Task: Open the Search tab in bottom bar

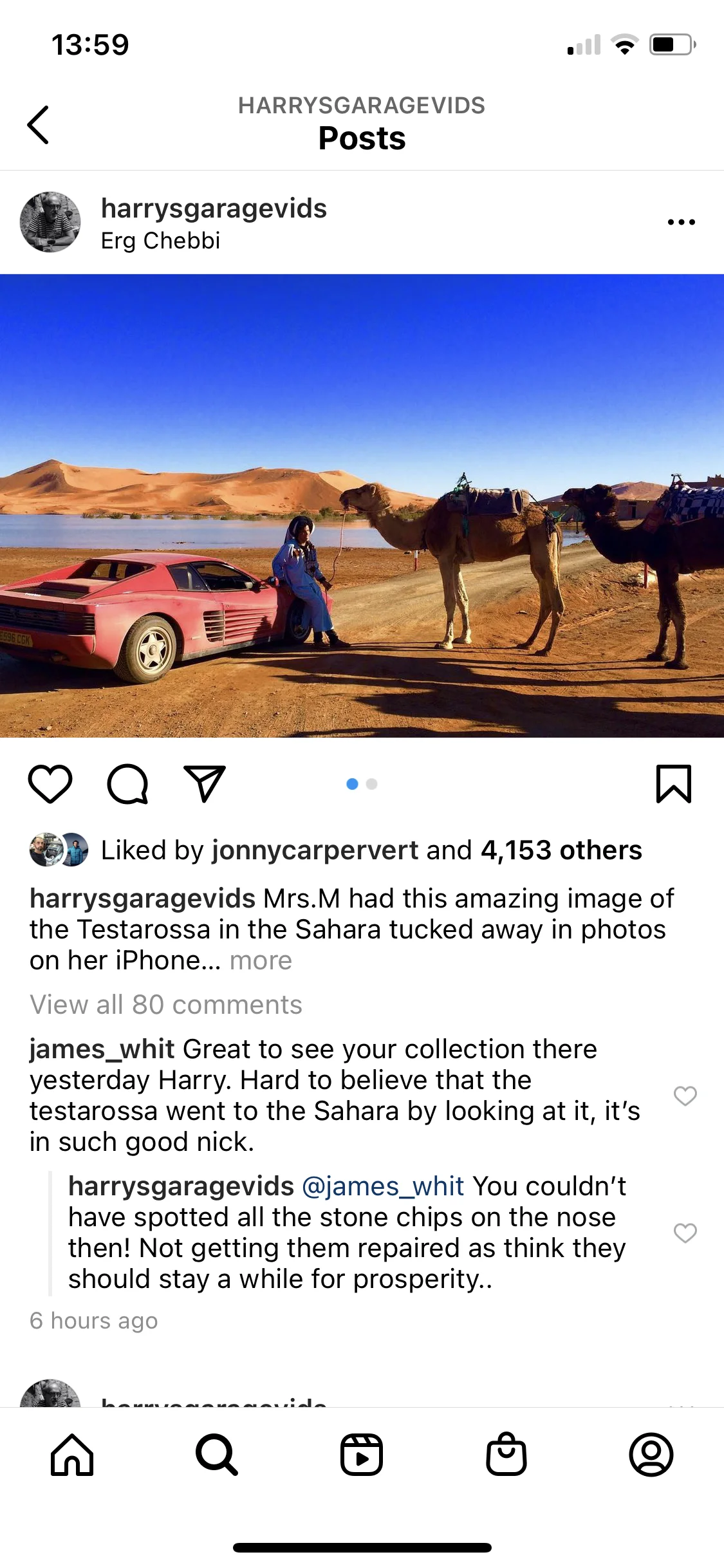Action: point(217,1454)
